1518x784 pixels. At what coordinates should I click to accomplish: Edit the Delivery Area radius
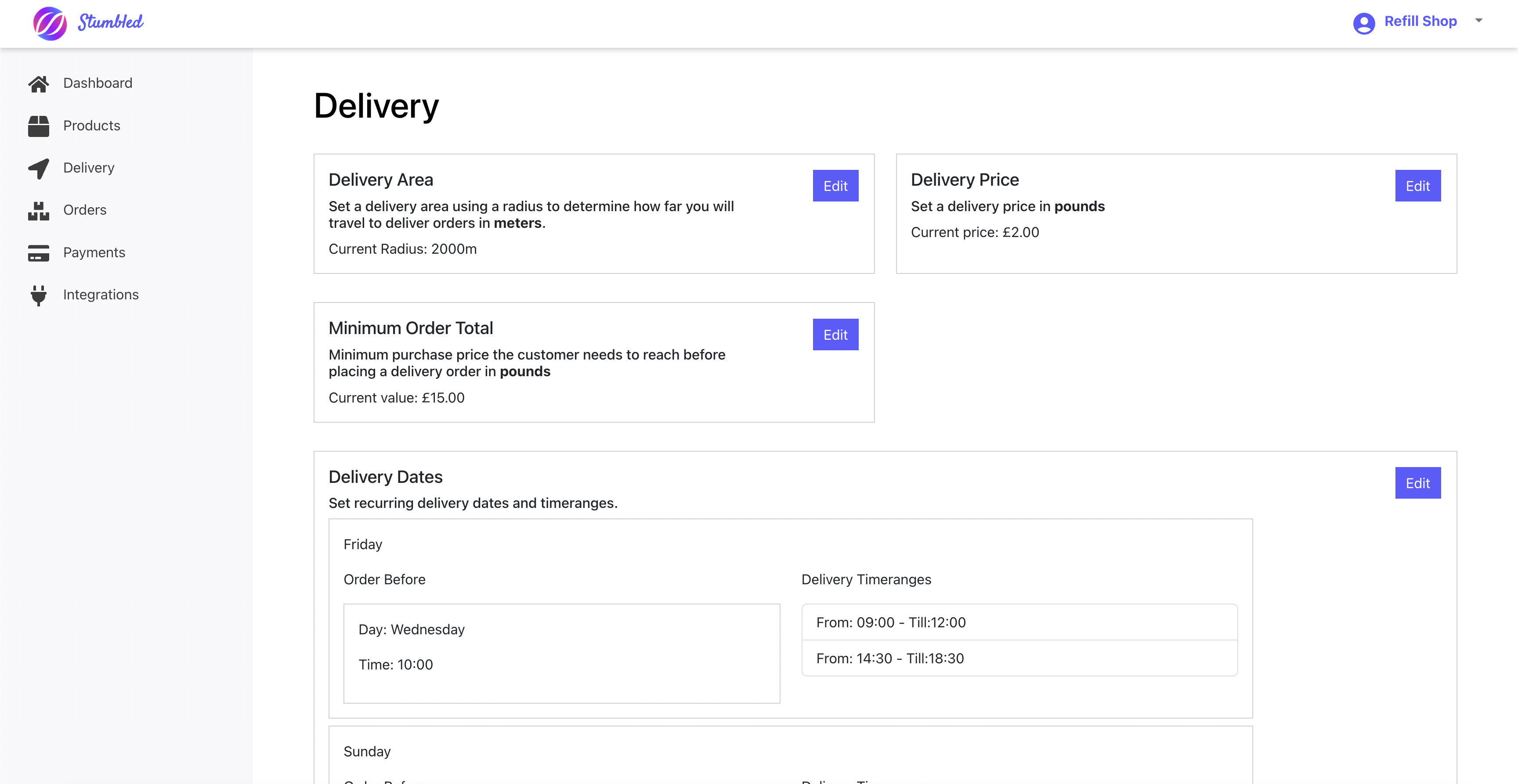tap(835, 186)
